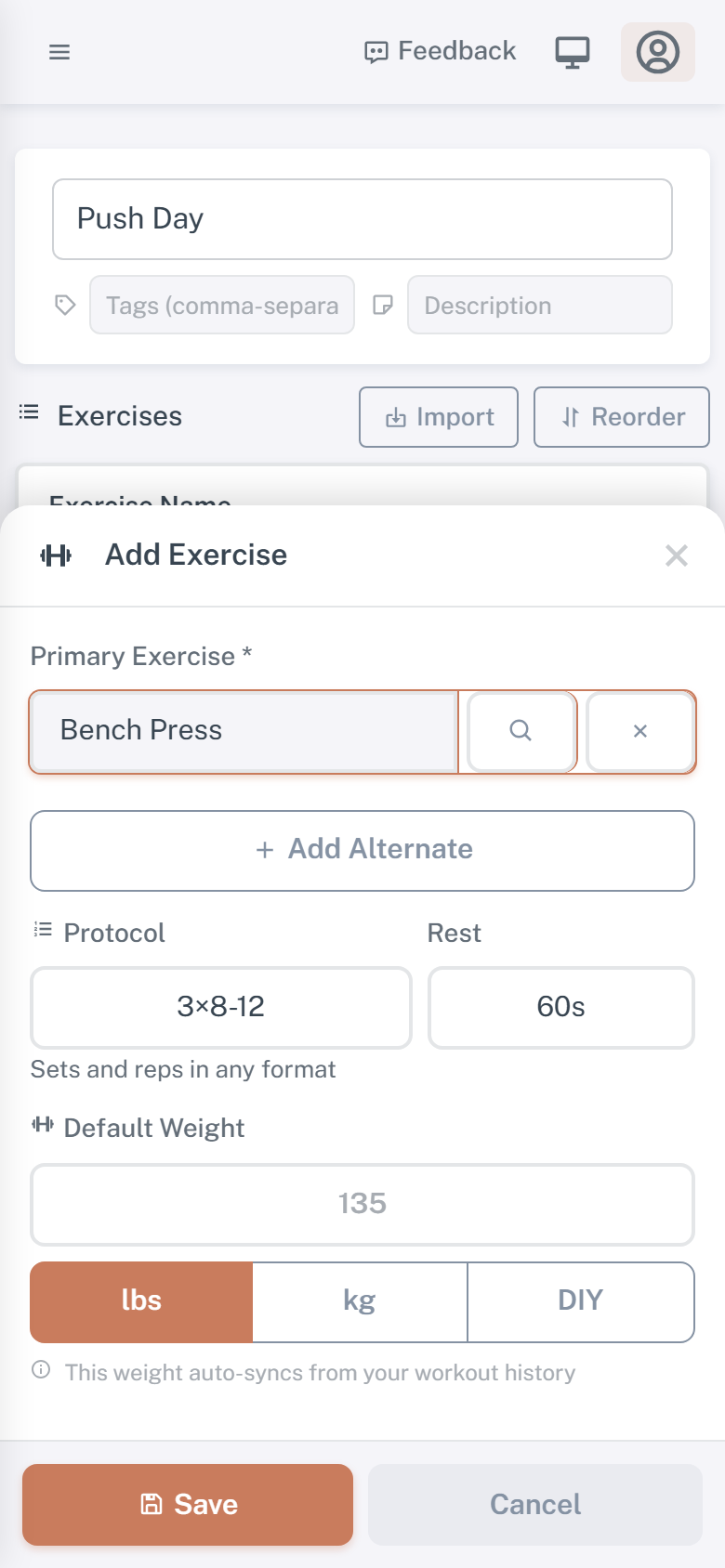Select the display/monitor icon in the header
This screenshot has height=1568, width=725.
(x=573, y=52)
